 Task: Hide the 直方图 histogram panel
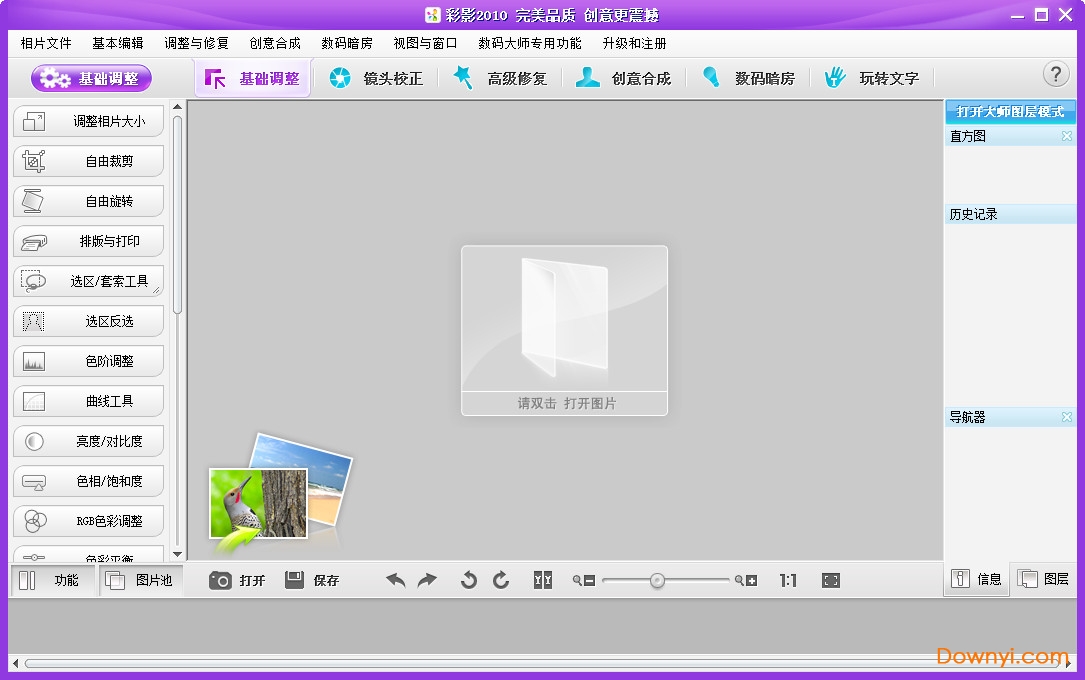tap(1067, 136)
